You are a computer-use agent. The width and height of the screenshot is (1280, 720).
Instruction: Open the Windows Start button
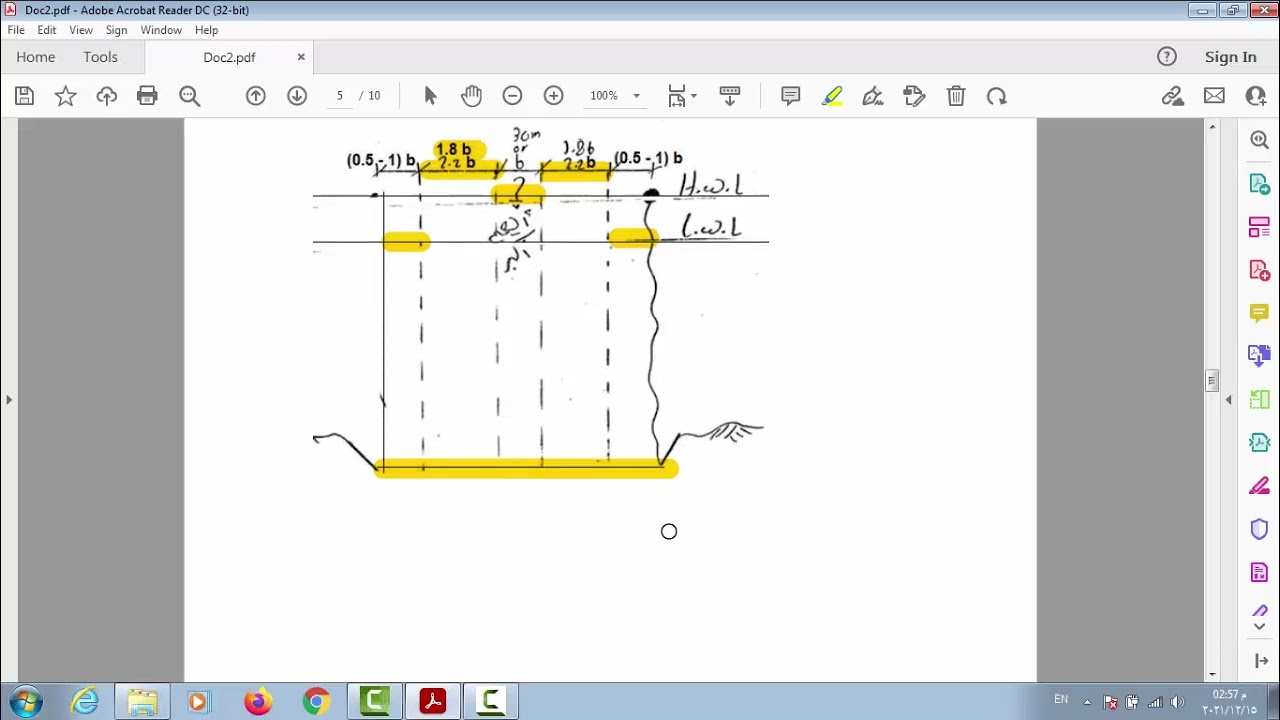pos(27,702)
